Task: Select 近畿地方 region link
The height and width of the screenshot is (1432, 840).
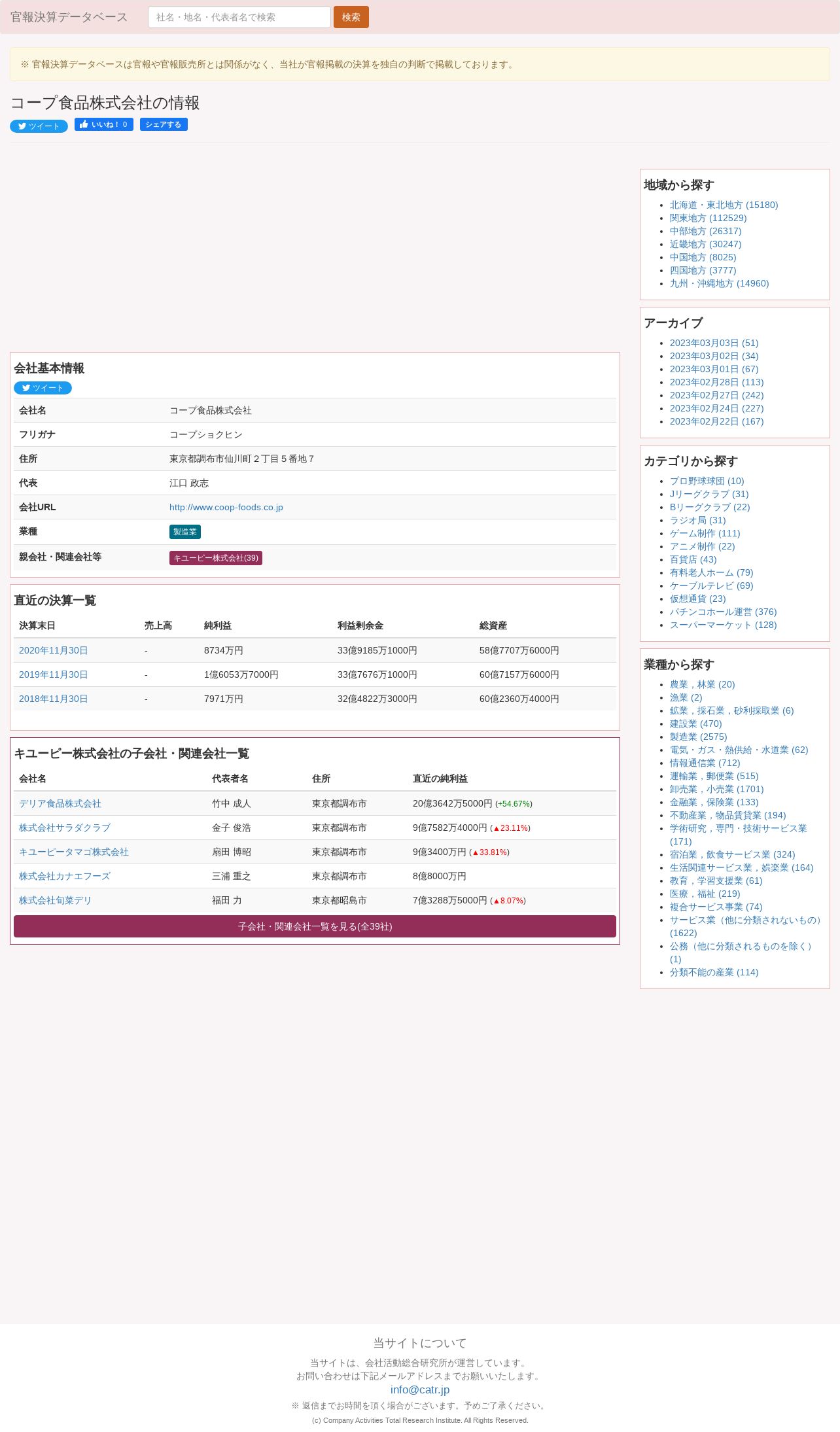Action: click(706, 244)
